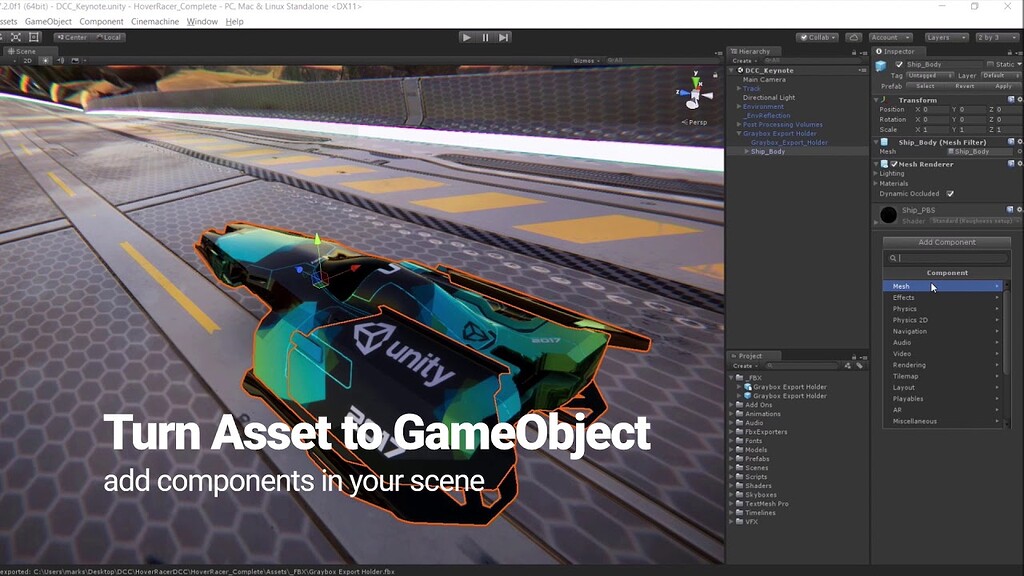The image size is (1024, 576).
Task: Click the Apply prefab button
Action: [1005, 86]
